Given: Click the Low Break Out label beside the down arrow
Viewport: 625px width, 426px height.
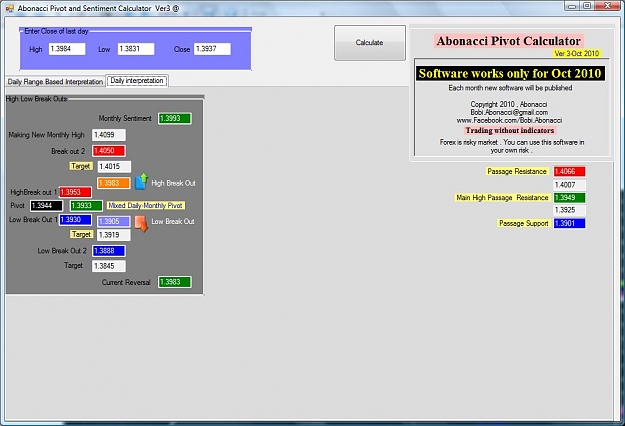Looking at the screenshot, I should (x=173, y=222).
